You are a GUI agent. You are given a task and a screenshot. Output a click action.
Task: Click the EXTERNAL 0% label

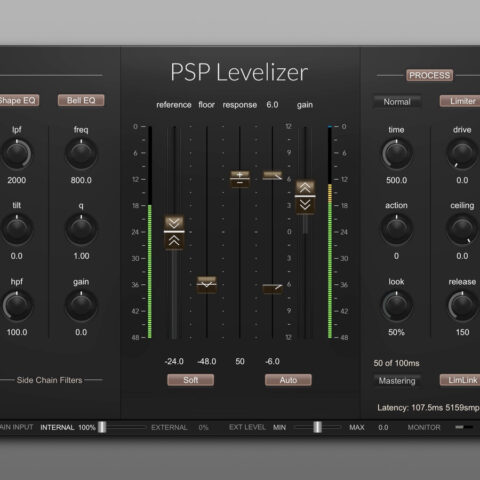click(180, 427)
